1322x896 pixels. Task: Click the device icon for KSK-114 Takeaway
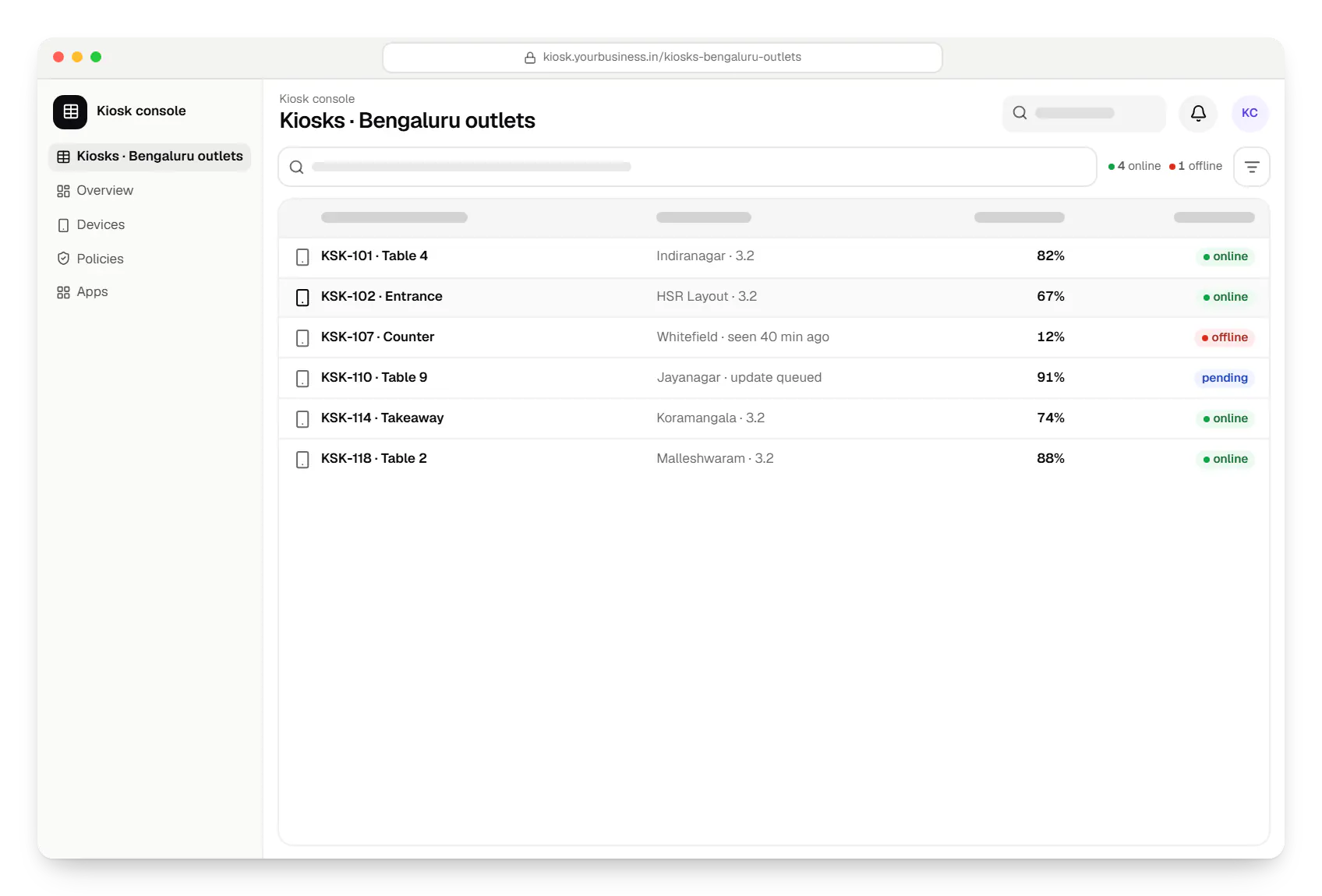click(302, 419)
